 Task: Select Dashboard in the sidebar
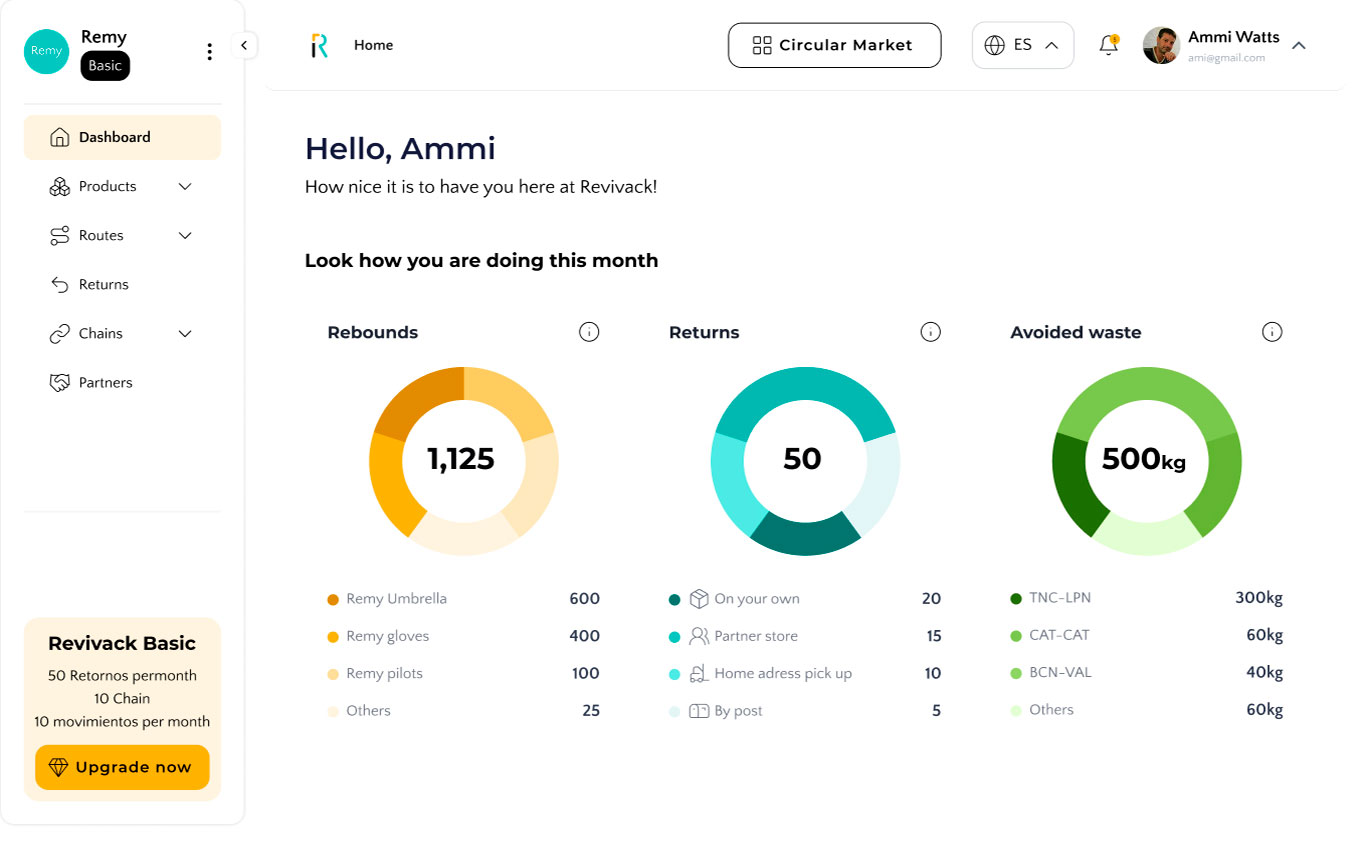tap(122, 137)
